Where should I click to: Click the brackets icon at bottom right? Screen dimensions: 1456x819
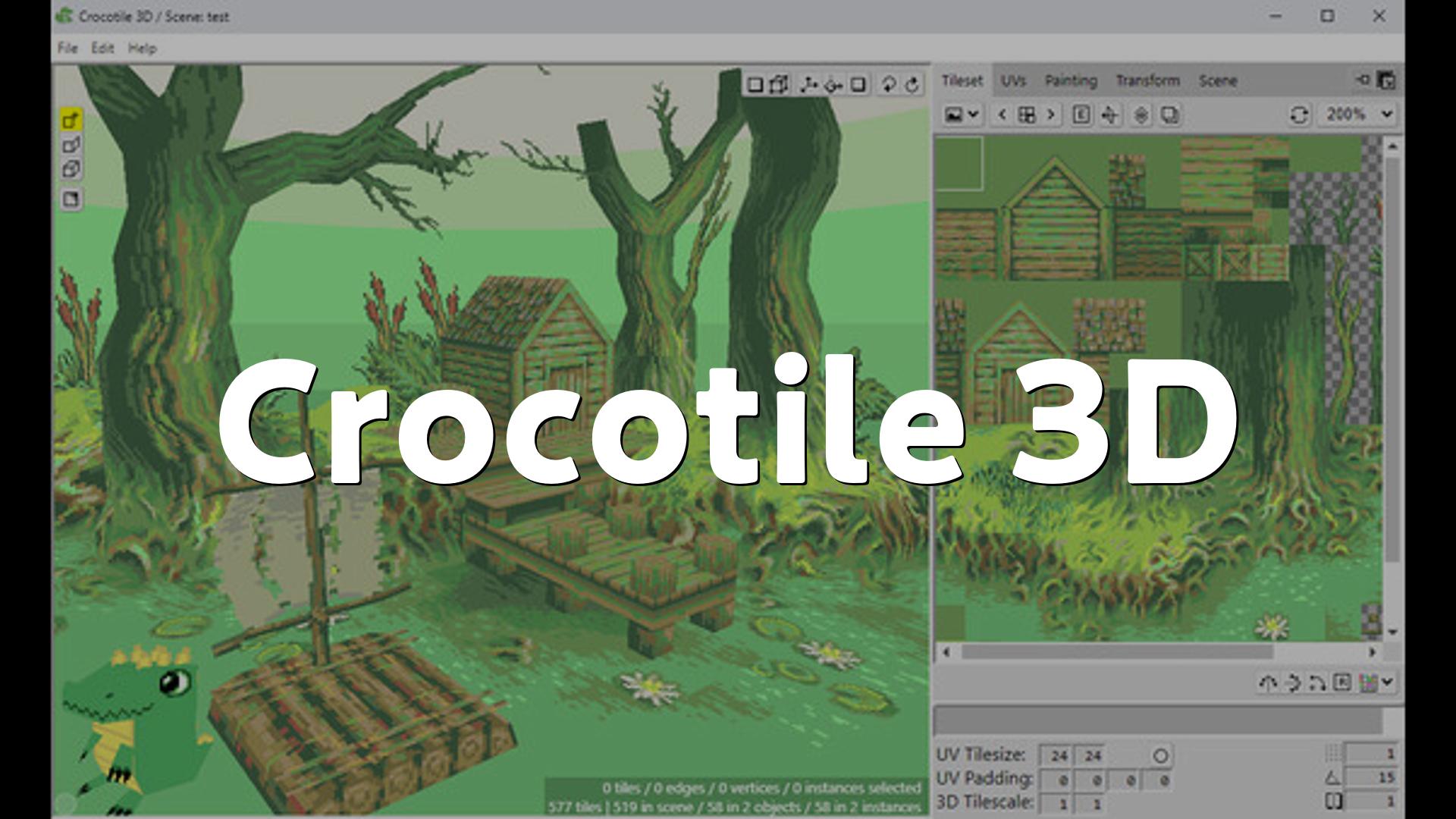tap(1332, 802)
